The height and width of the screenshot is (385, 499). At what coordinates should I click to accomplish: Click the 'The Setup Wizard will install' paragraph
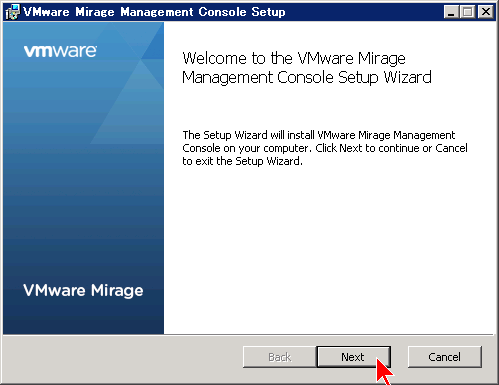(325, 148)
